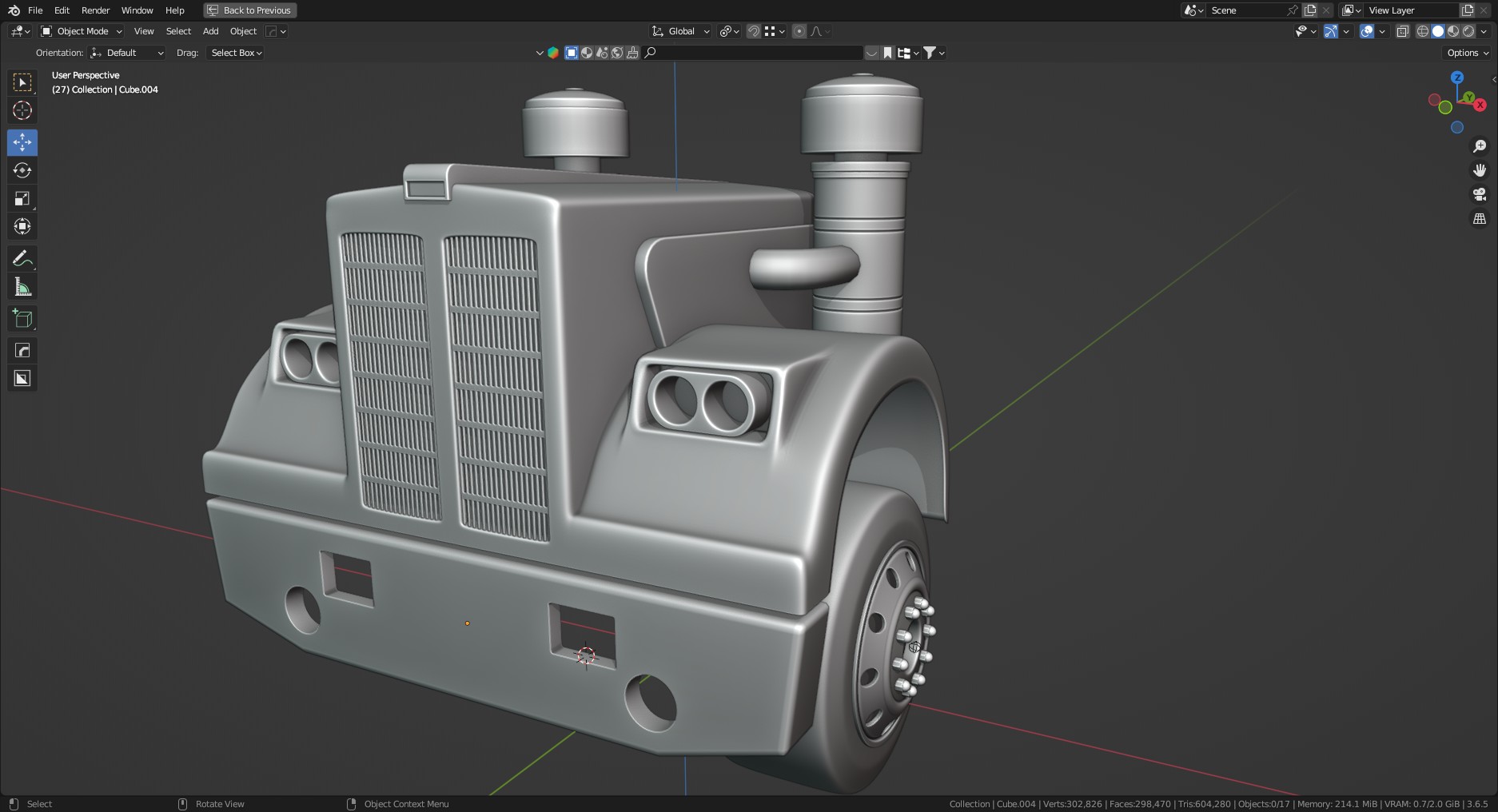
Task: Select the Add Cube tool
Action: (x=22, y=318)
